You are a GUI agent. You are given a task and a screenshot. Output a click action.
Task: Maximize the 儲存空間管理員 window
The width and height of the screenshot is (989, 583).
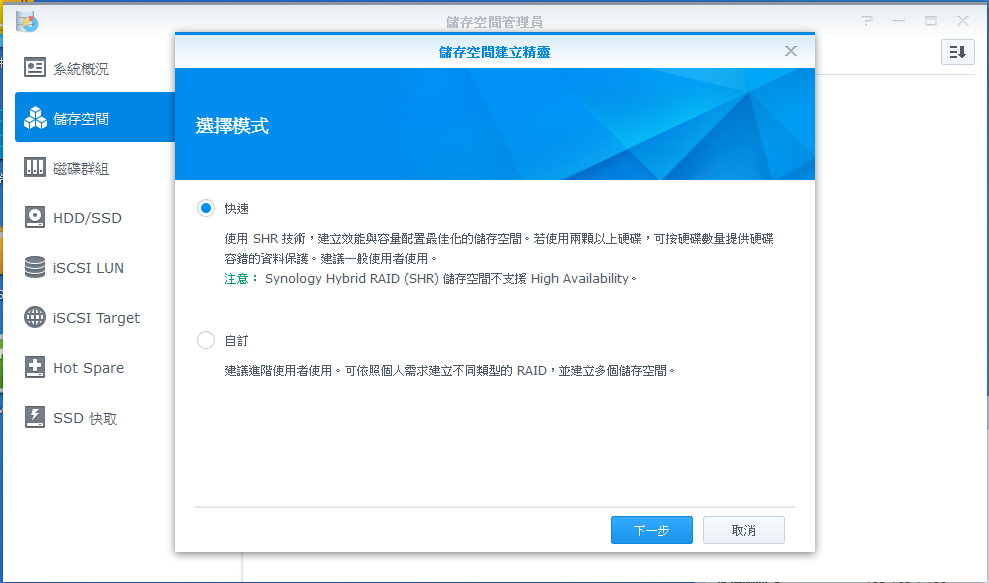[930, 21]
